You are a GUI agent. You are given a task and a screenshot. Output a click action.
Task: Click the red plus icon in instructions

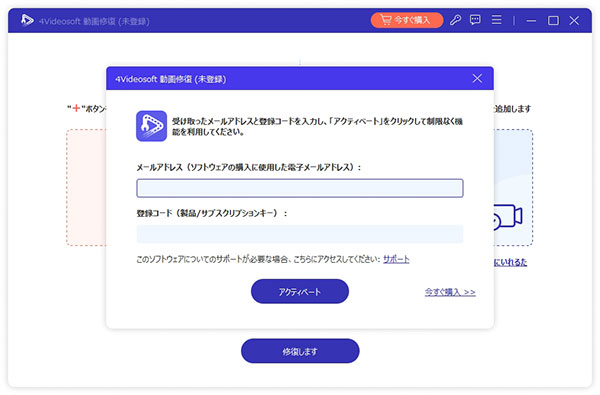pyautogui.click(x=76, y=109)
